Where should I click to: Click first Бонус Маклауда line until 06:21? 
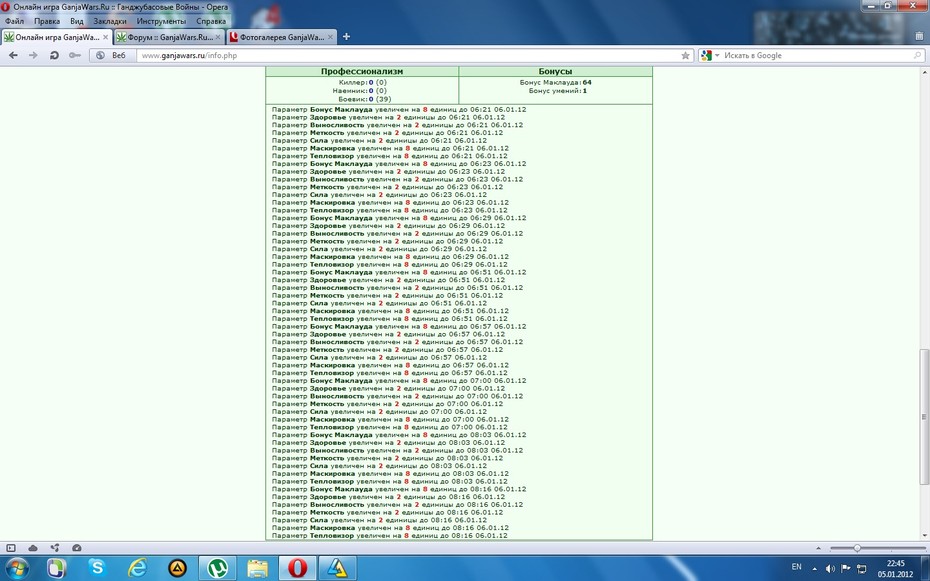399,109
